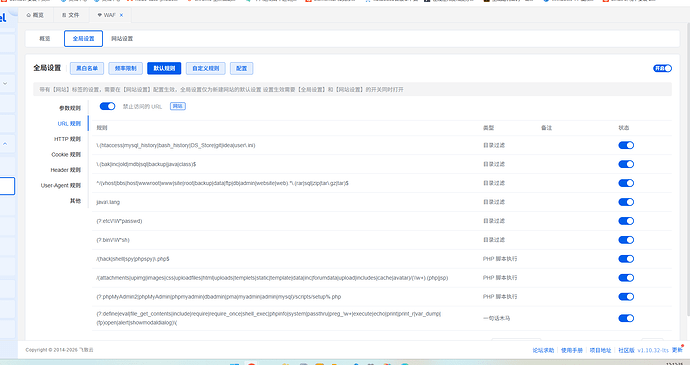Click the attachments|upimg|images rule text
This screenshot has width=690, height=365.
(x=272, y=278)
